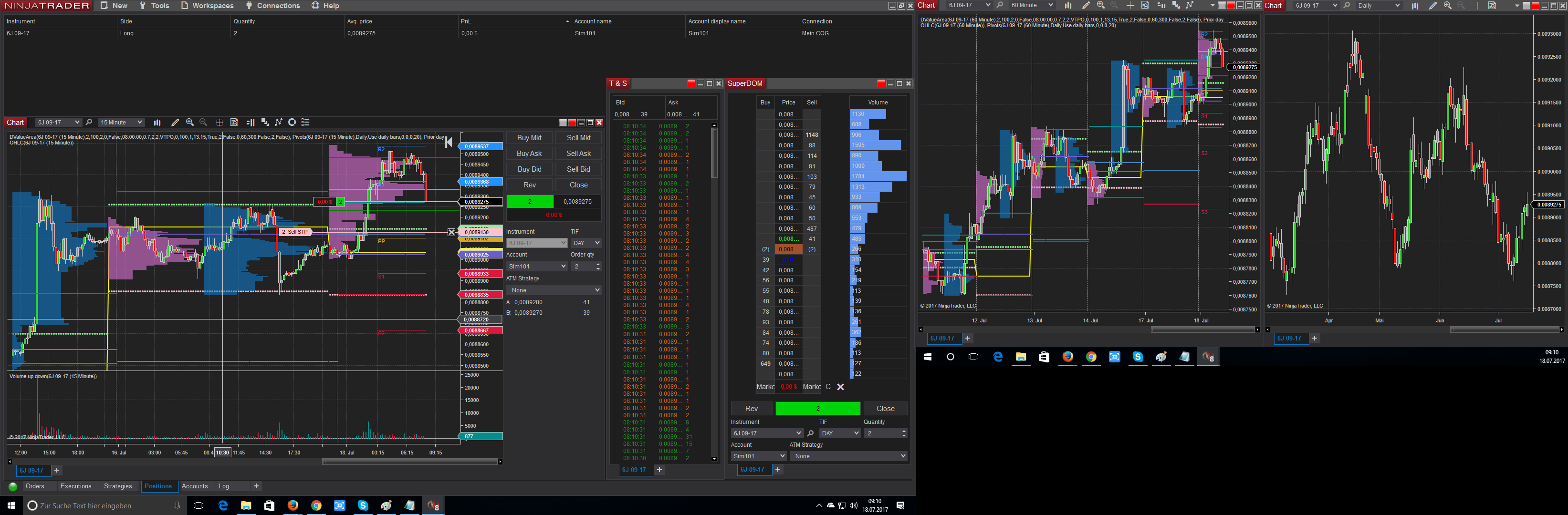Open strategies icon in 60 Minute chart toolbar
Viewport: 1568px width, 515px height.
click(1190, 5)
